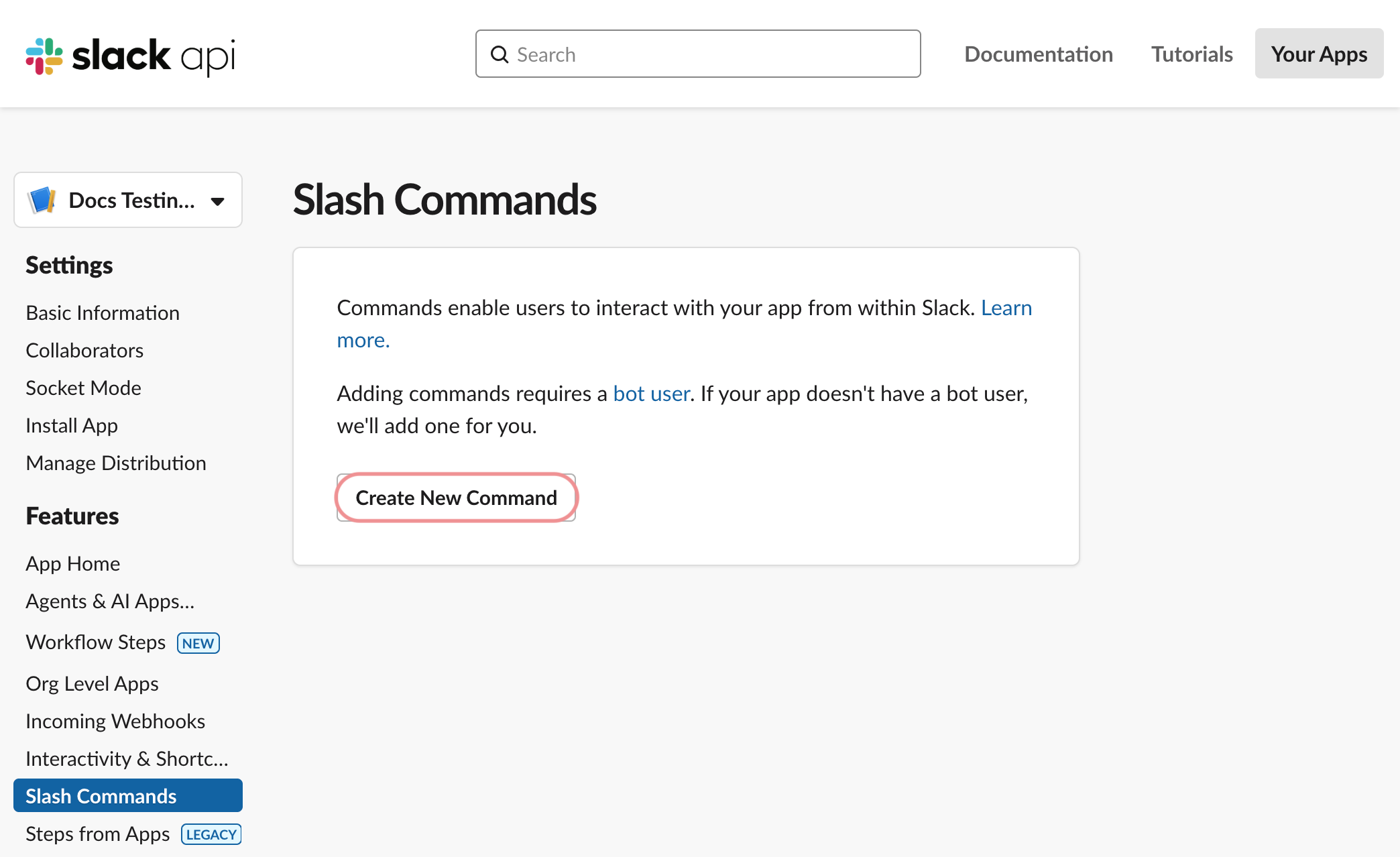The image size is (1400, 857).
Task: Click the bot user link
Action: [650, 394]
